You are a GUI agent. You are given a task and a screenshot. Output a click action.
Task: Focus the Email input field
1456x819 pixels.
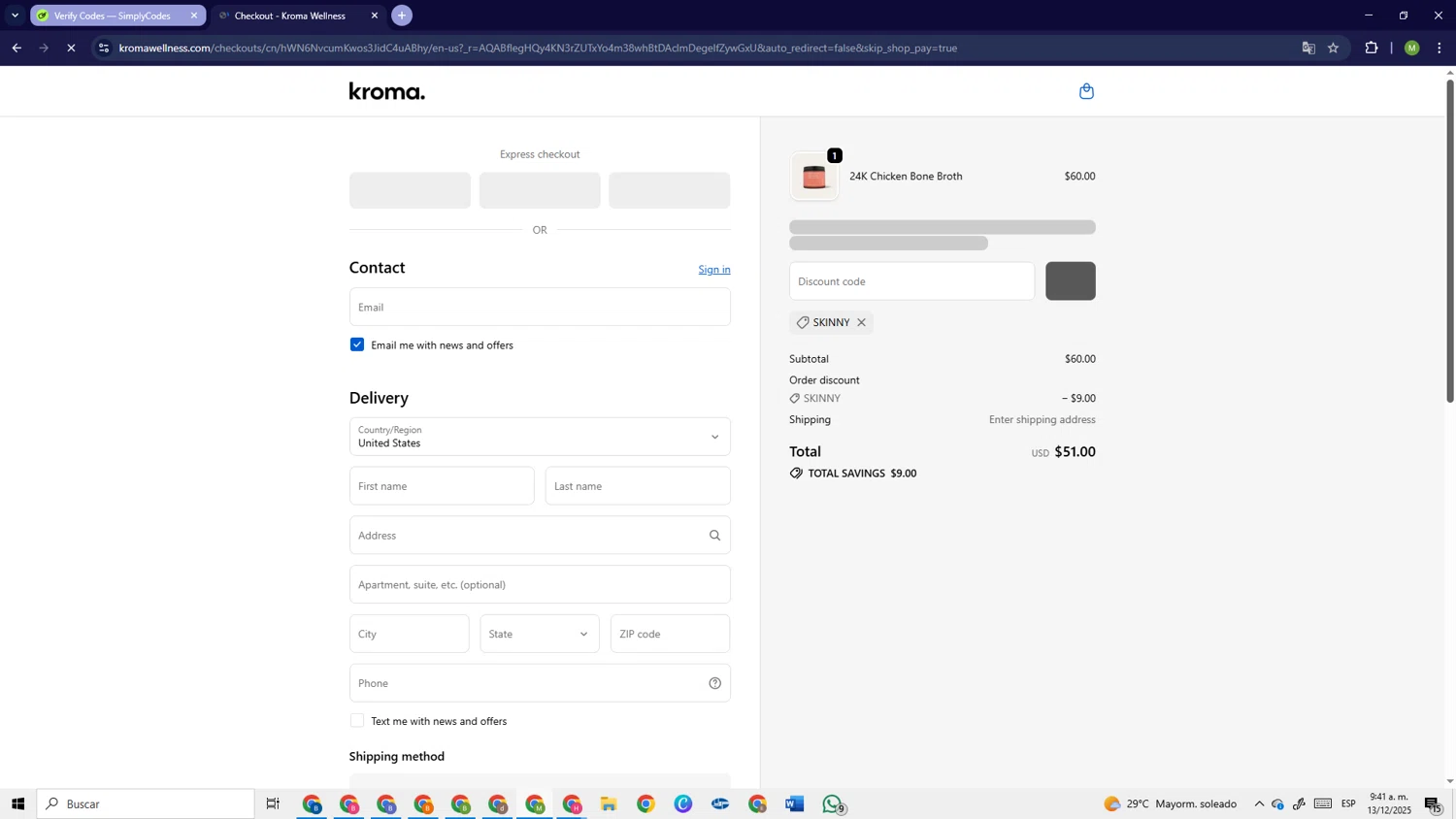pyautogui.click(x=540, y=307)
